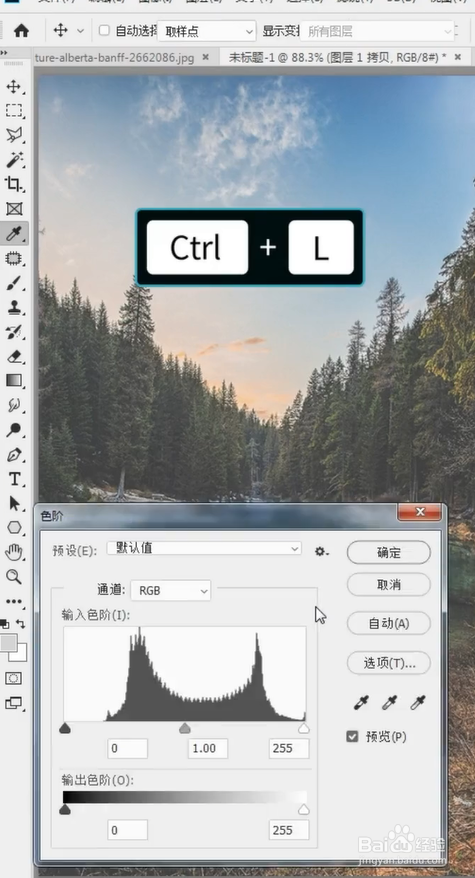This screenshot has width=475, height=878.
Task: Pick the black point eyedropper in Levels
Action: tap(361, 702)
